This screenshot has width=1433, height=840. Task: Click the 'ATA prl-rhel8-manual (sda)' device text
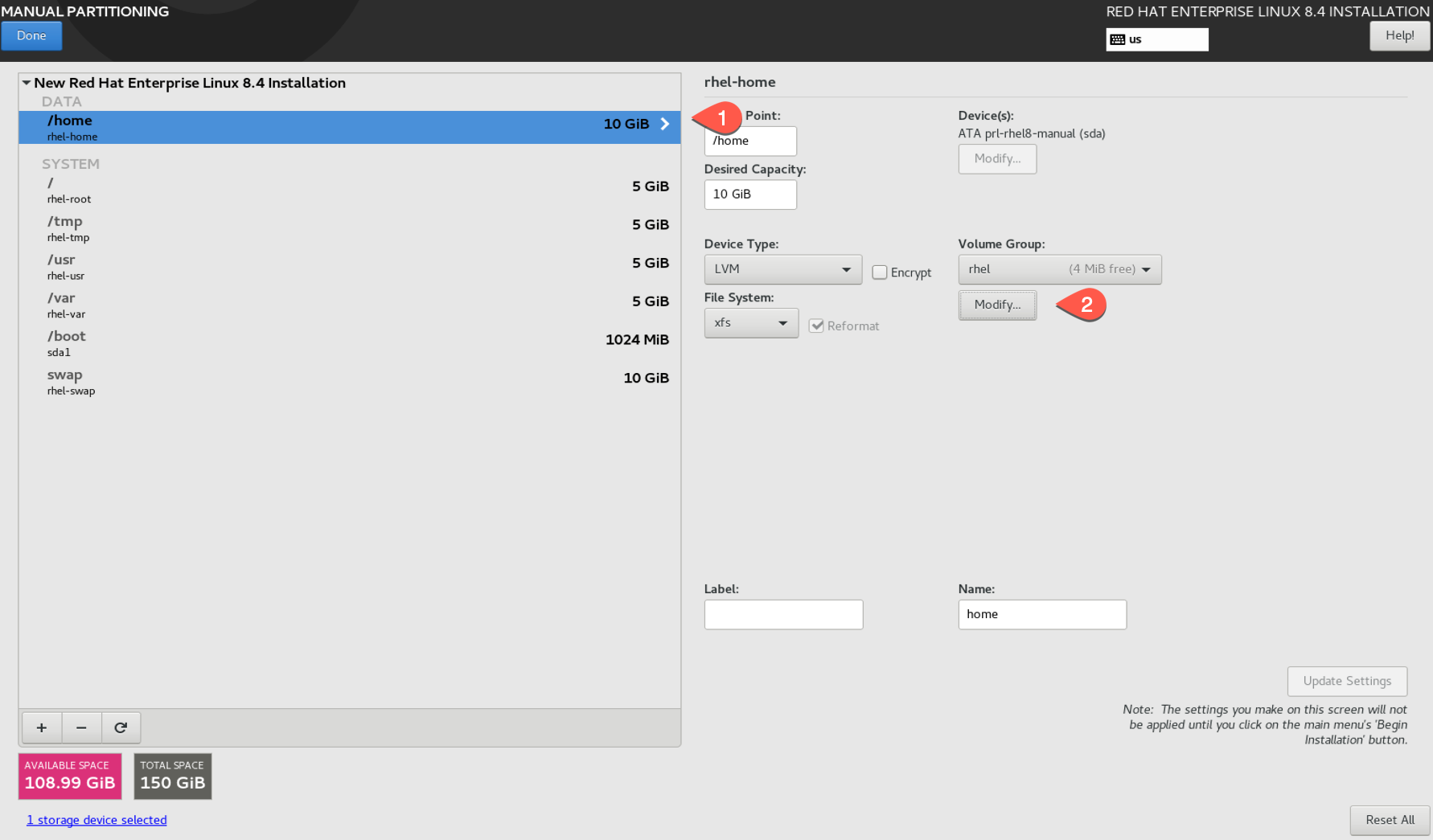(1032, 133)
